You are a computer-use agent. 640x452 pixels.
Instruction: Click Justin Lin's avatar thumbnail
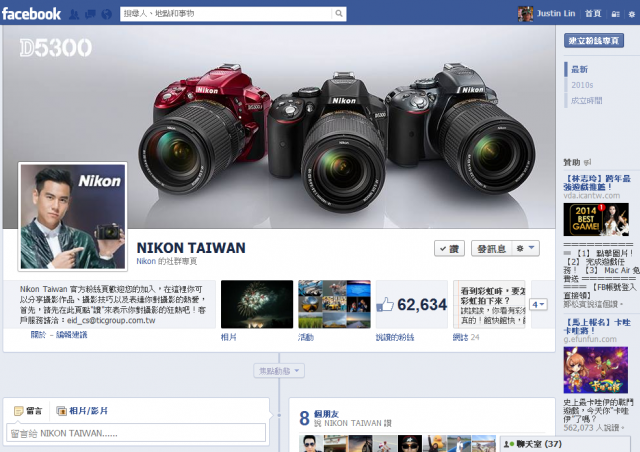525,14
